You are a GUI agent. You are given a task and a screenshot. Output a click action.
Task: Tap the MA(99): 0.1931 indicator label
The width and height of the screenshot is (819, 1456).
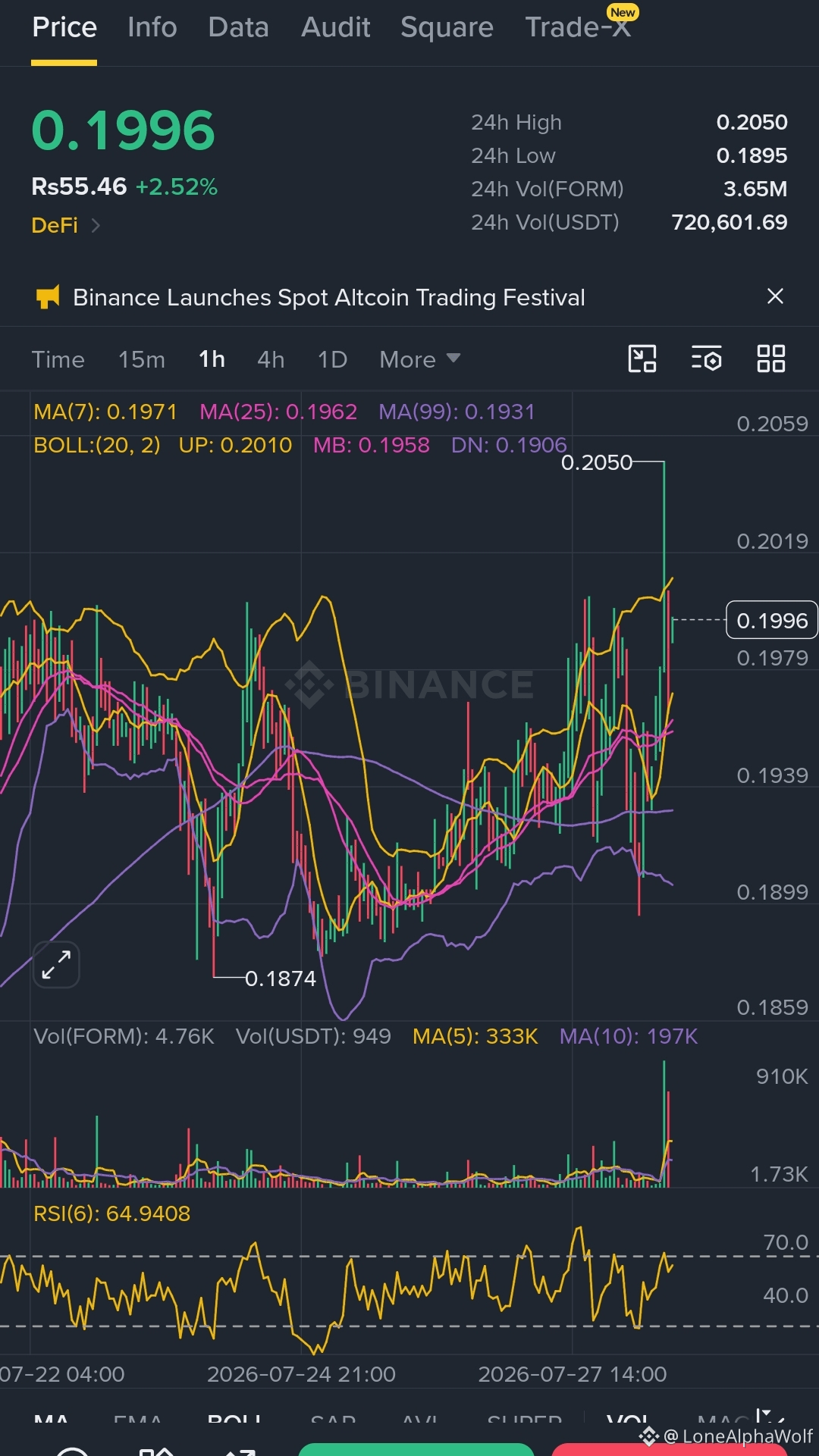coord(457,412)
